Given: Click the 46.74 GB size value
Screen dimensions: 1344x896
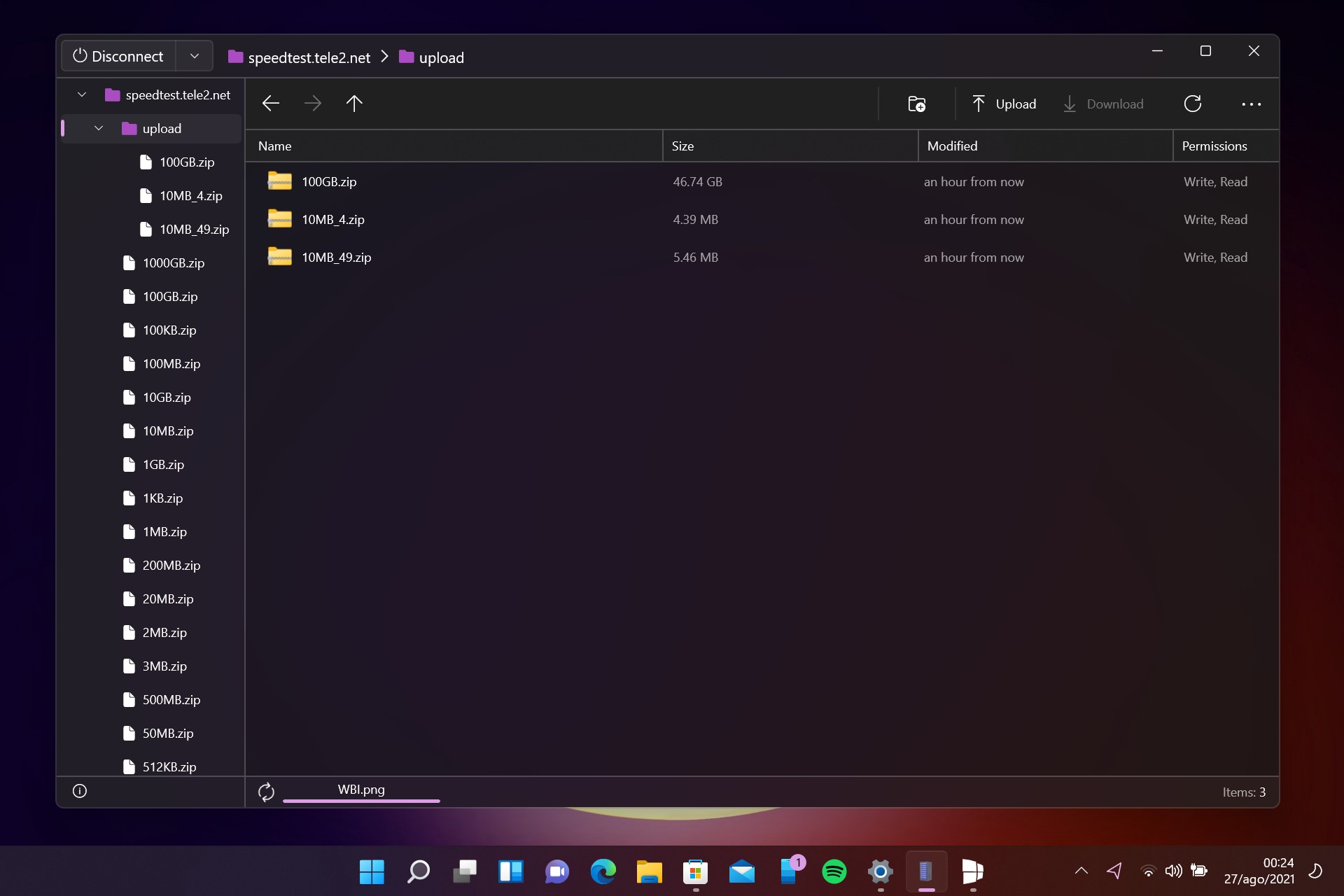Looking at the screenshot, I should click(x=697, y=181).
